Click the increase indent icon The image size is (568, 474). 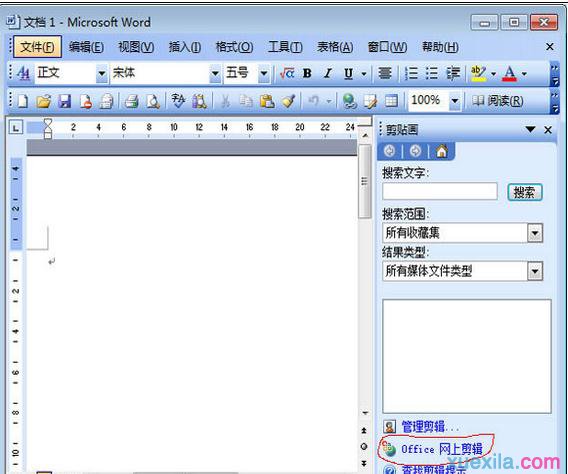453,74
